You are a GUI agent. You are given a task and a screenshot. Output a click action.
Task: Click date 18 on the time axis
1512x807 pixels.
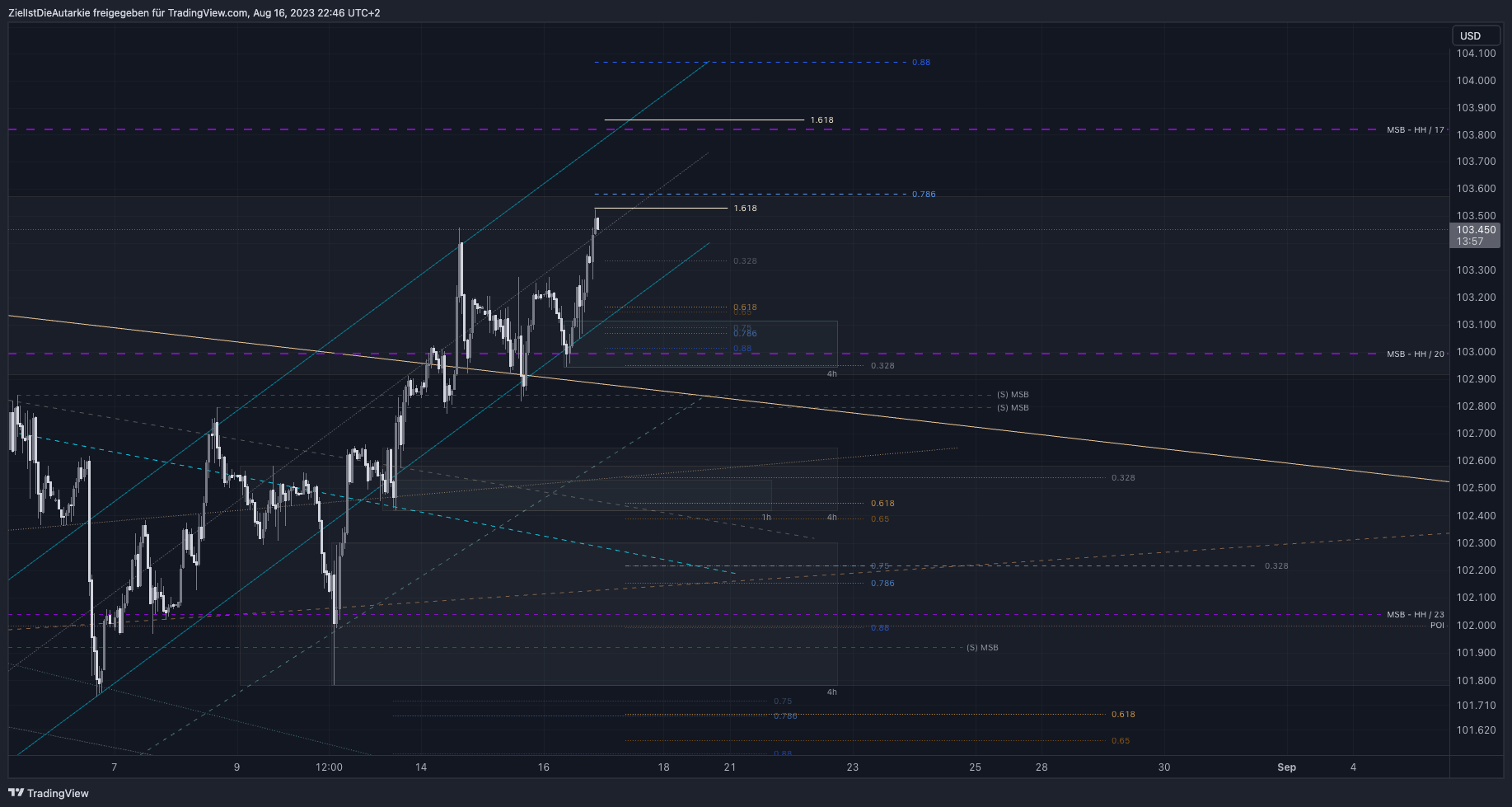coord(664,767)
